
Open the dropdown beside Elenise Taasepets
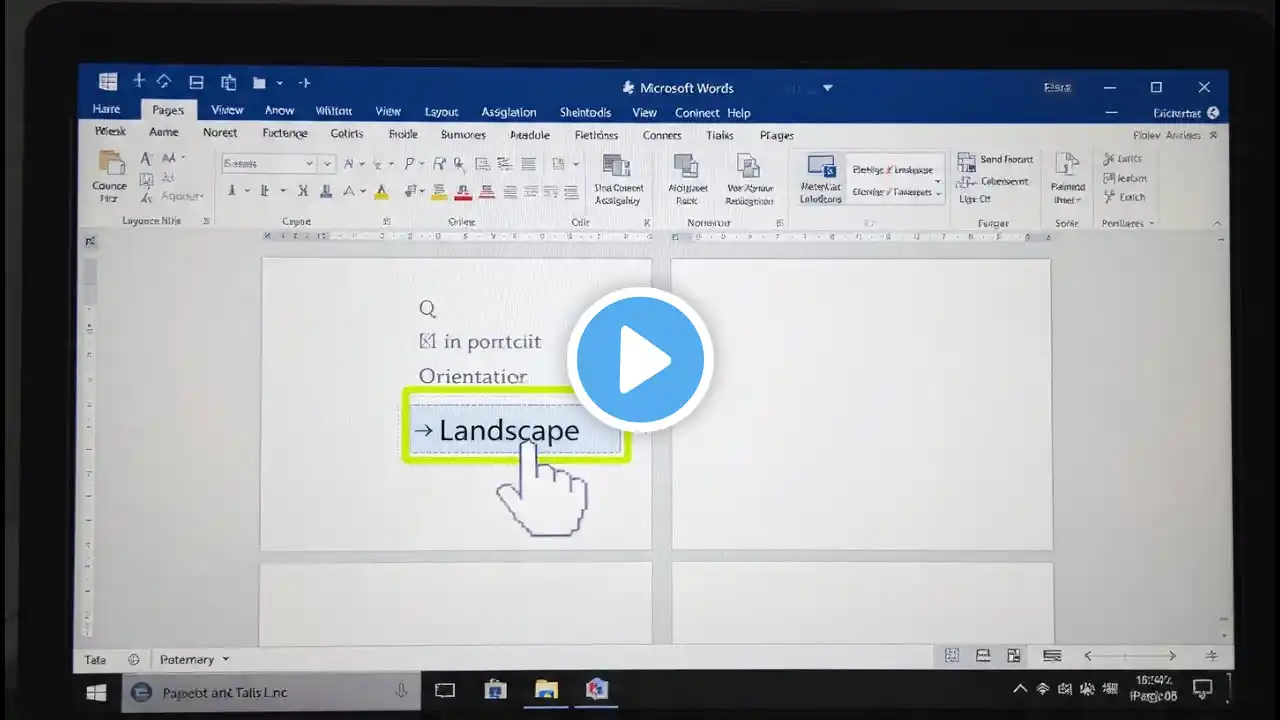(937, 192)
